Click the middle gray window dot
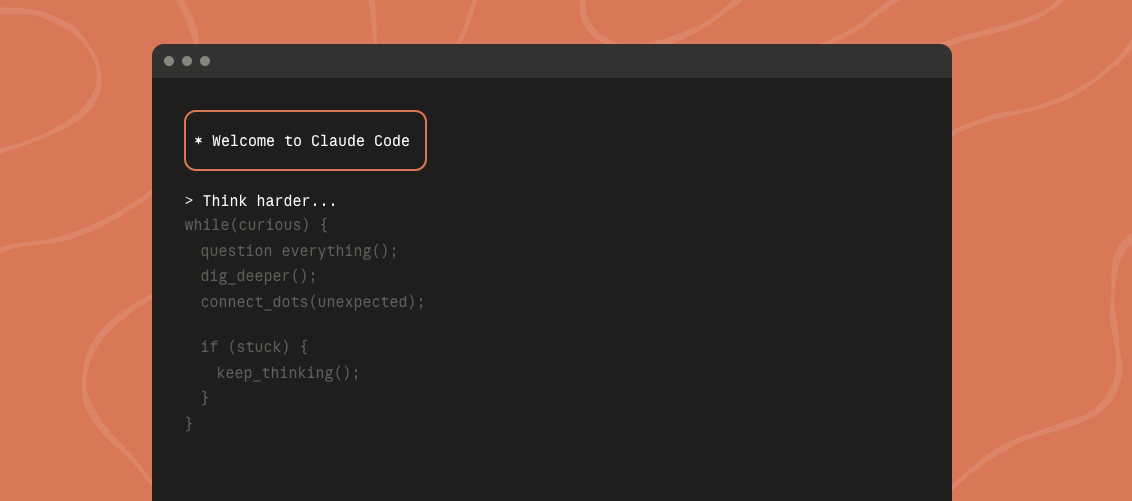The width and height of the screenshot is (1132, 501). [x=187, y=61]
